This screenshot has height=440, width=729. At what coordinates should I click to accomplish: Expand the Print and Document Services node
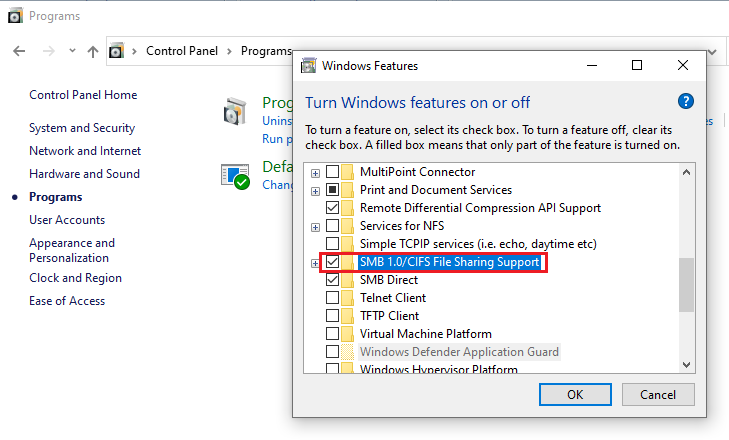tap(315, 190)
